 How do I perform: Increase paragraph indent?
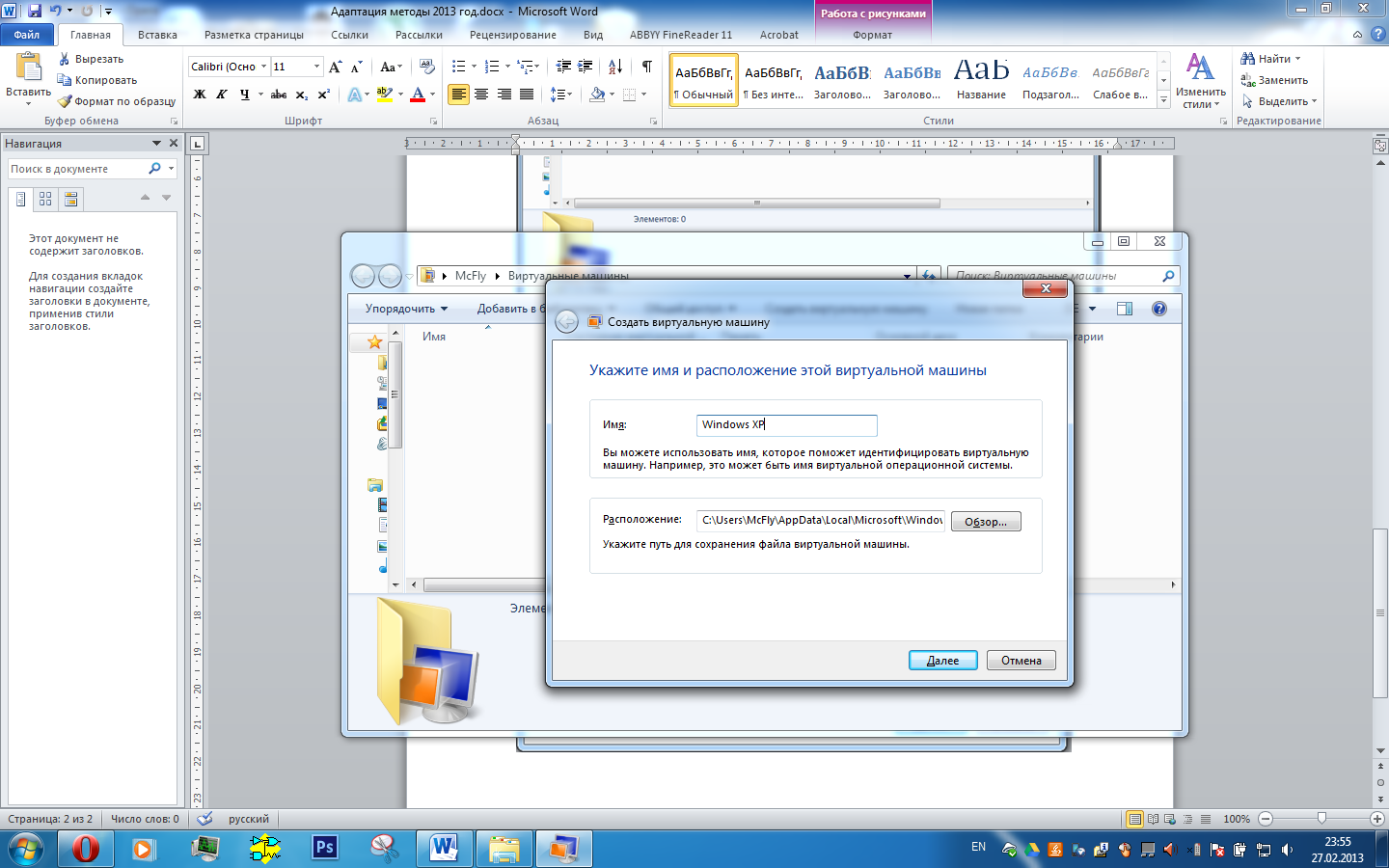pyautogui.click(x=586, y=67)
